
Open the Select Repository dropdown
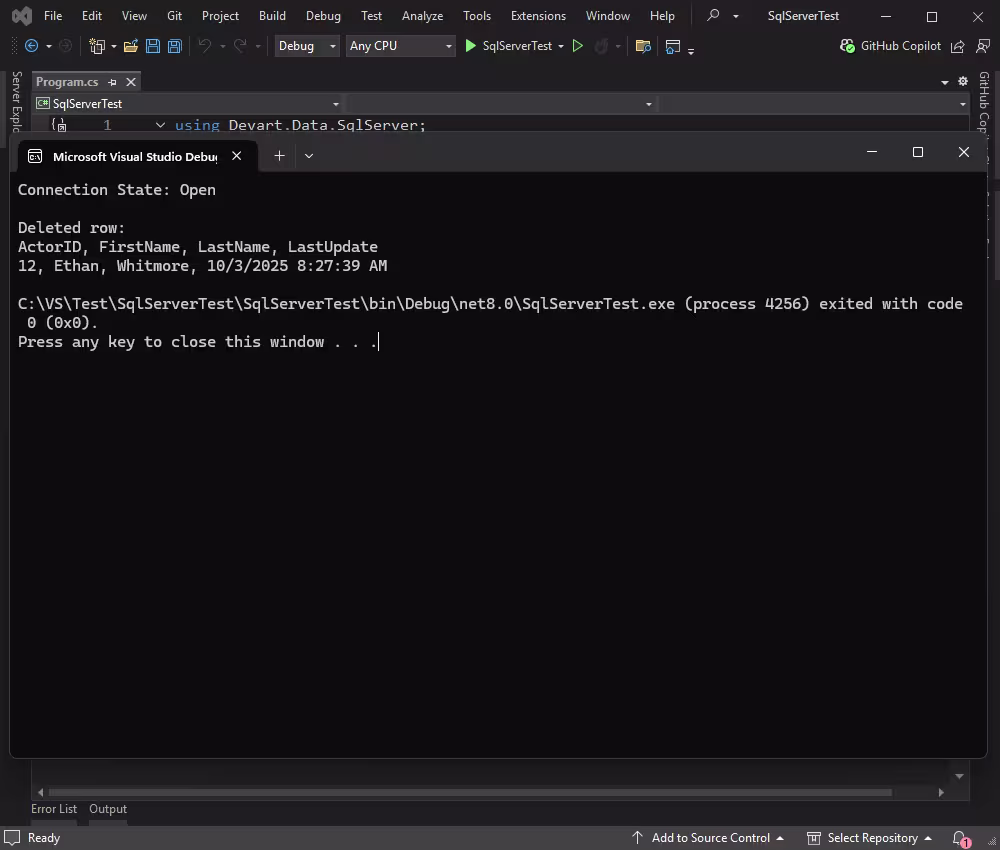869,838
